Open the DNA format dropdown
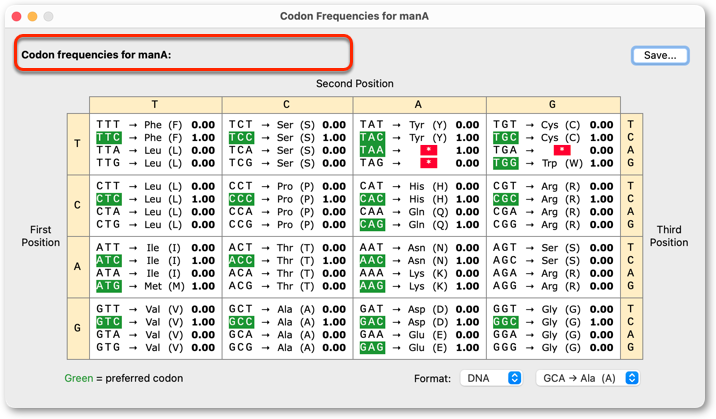Image resolution: width=716 pixels, height=419 pixels. pos(491,378)
